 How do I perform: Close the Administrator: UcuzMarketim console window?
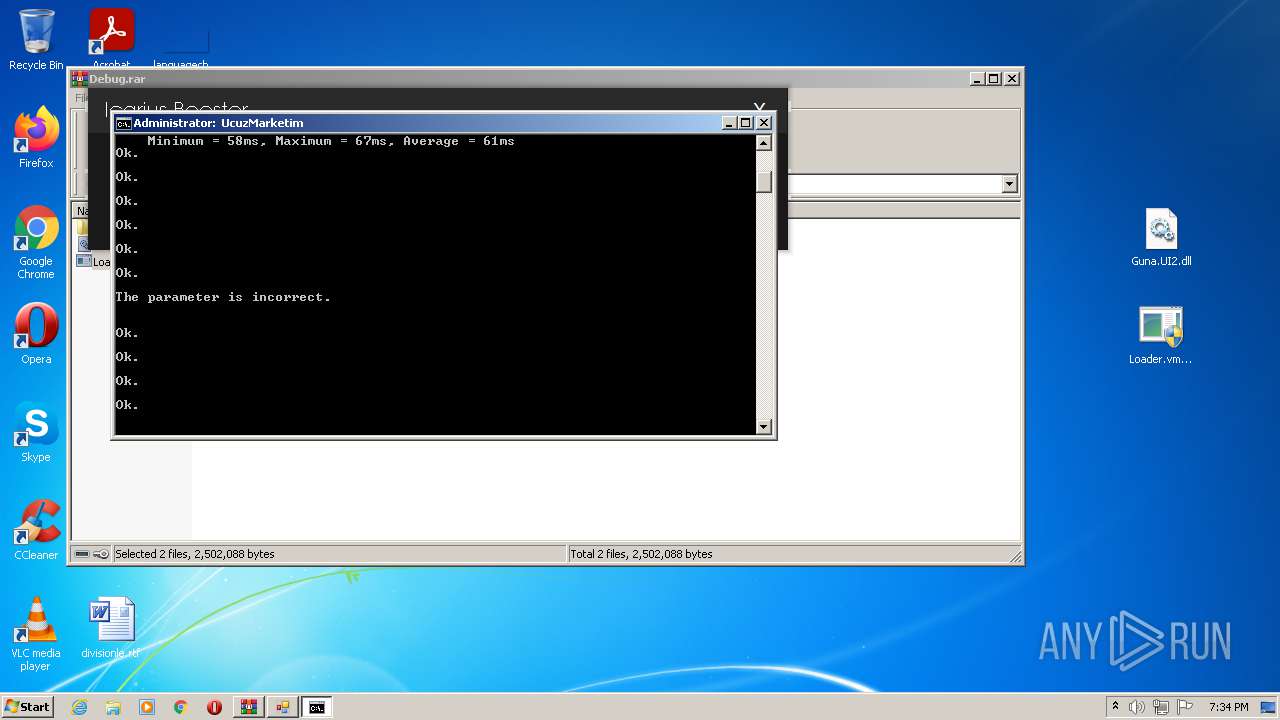click(764, 123)
